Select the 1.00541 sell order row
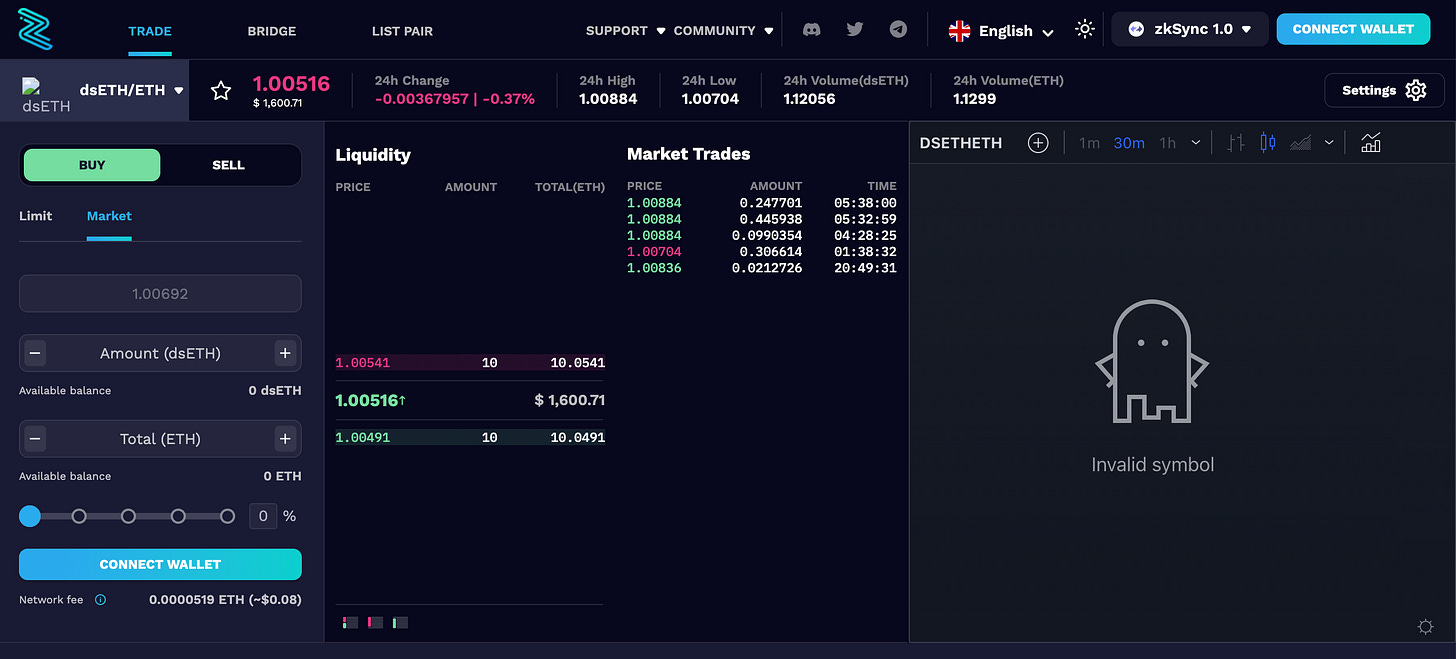The width and height of the screenshot is (1456, 659). 470,363
